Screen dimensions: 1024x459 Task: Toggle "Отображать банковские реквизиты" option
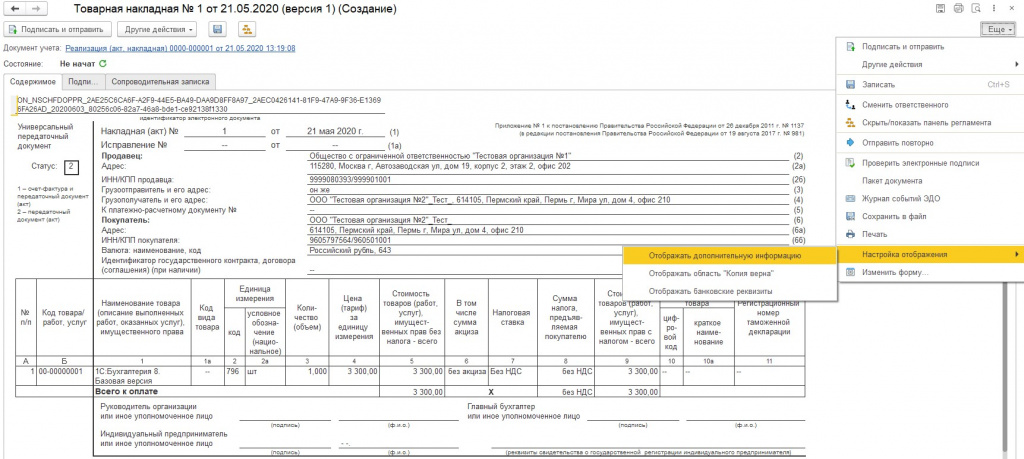pos(729,291)
